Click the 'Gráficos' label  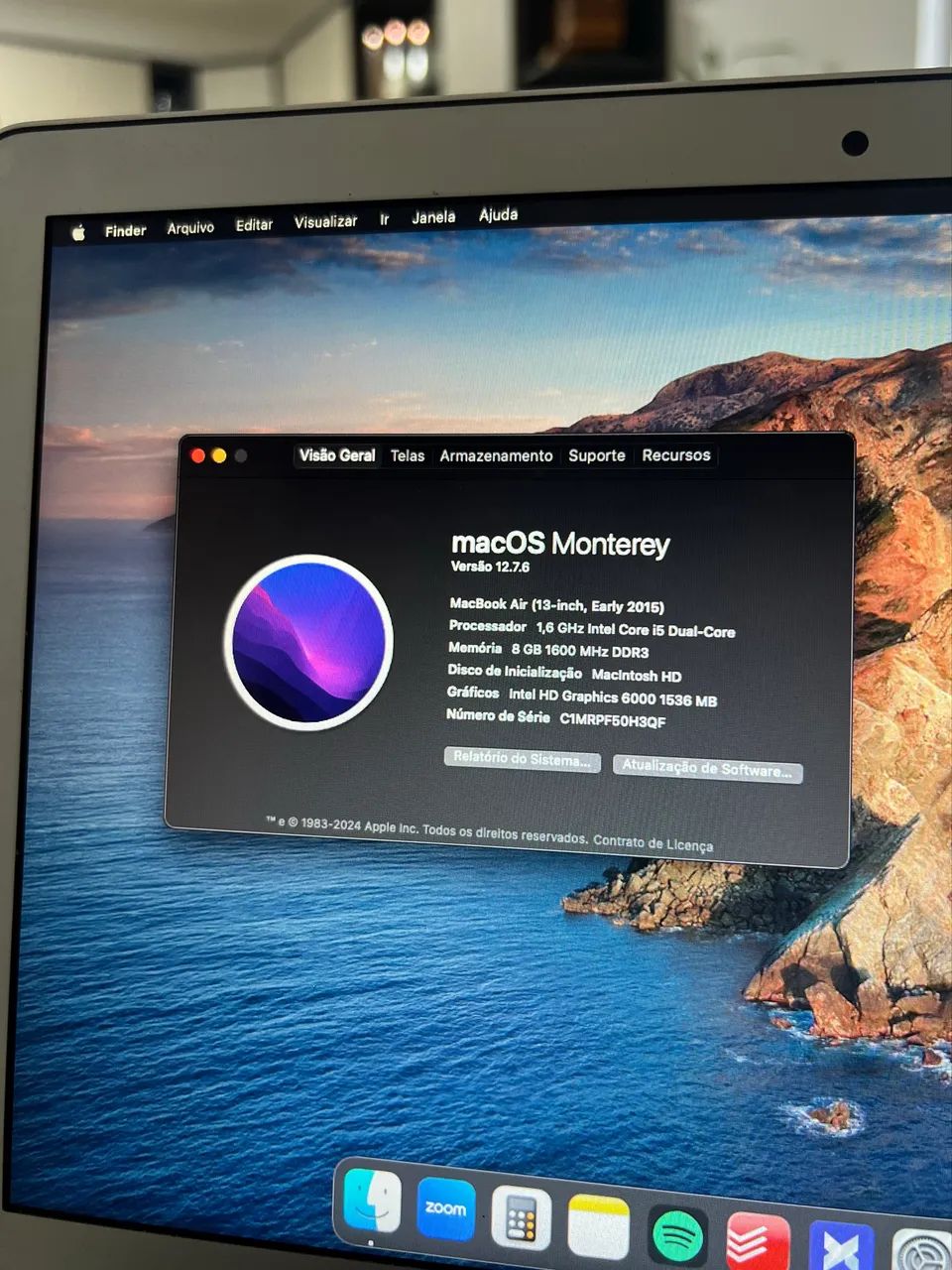(473, 693)
